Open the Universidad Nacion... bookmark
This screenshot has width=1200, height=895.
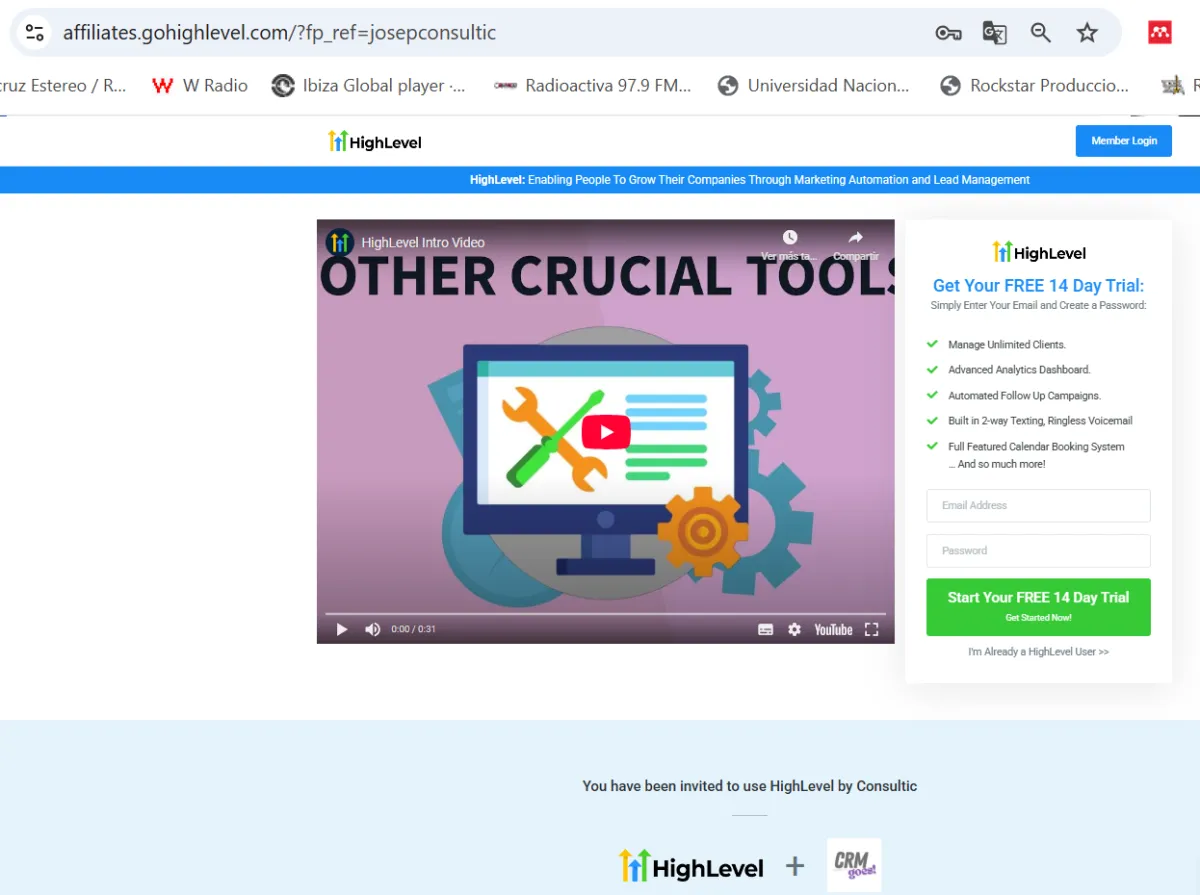[x=814, y=86]
